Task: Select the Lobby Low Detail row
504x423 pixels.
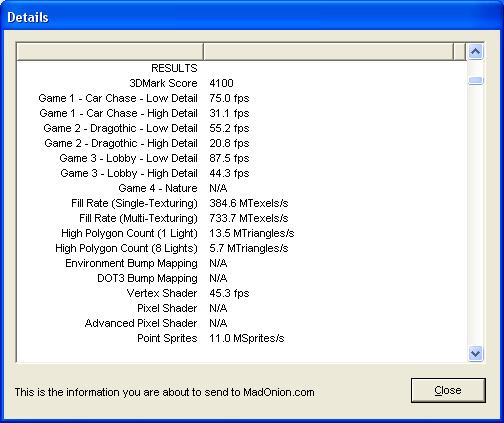Action: click(242, 158)
